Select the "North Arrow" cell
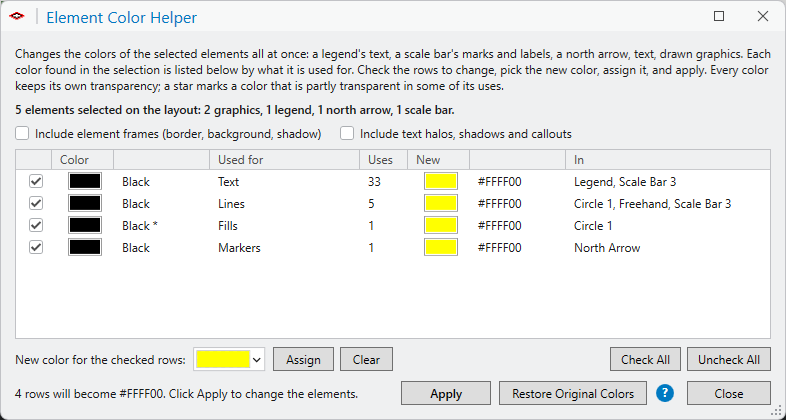Screen dimensions: 786x420 pyautogui.click(x=607, y=248)
